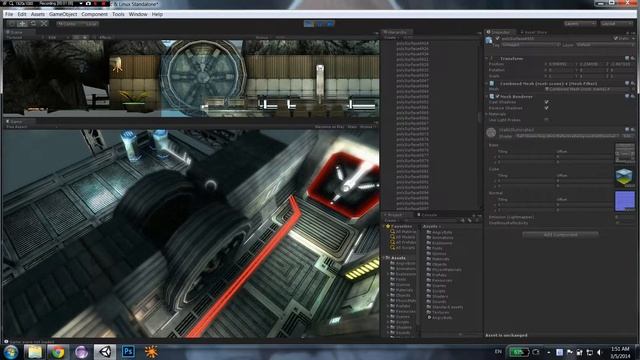
Task: Select the Normal map texture thumbnail
Action: point(624,201)
